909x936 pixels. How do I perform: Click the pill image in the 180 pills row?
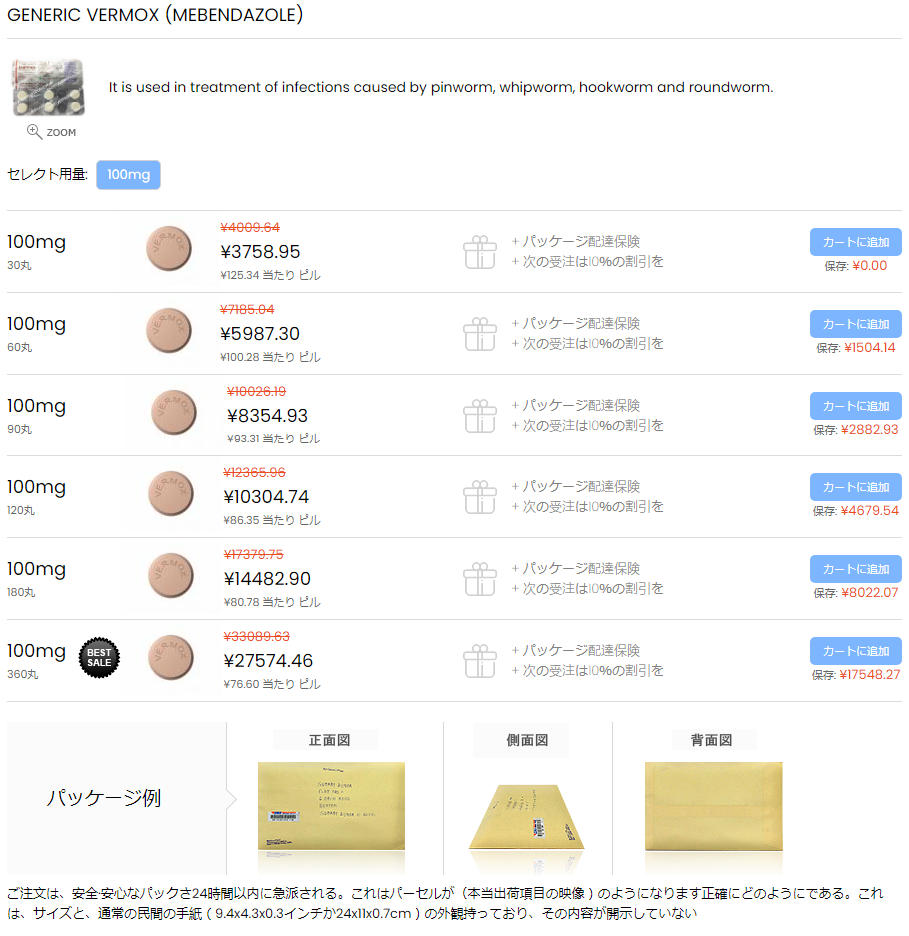coord(171,575)
